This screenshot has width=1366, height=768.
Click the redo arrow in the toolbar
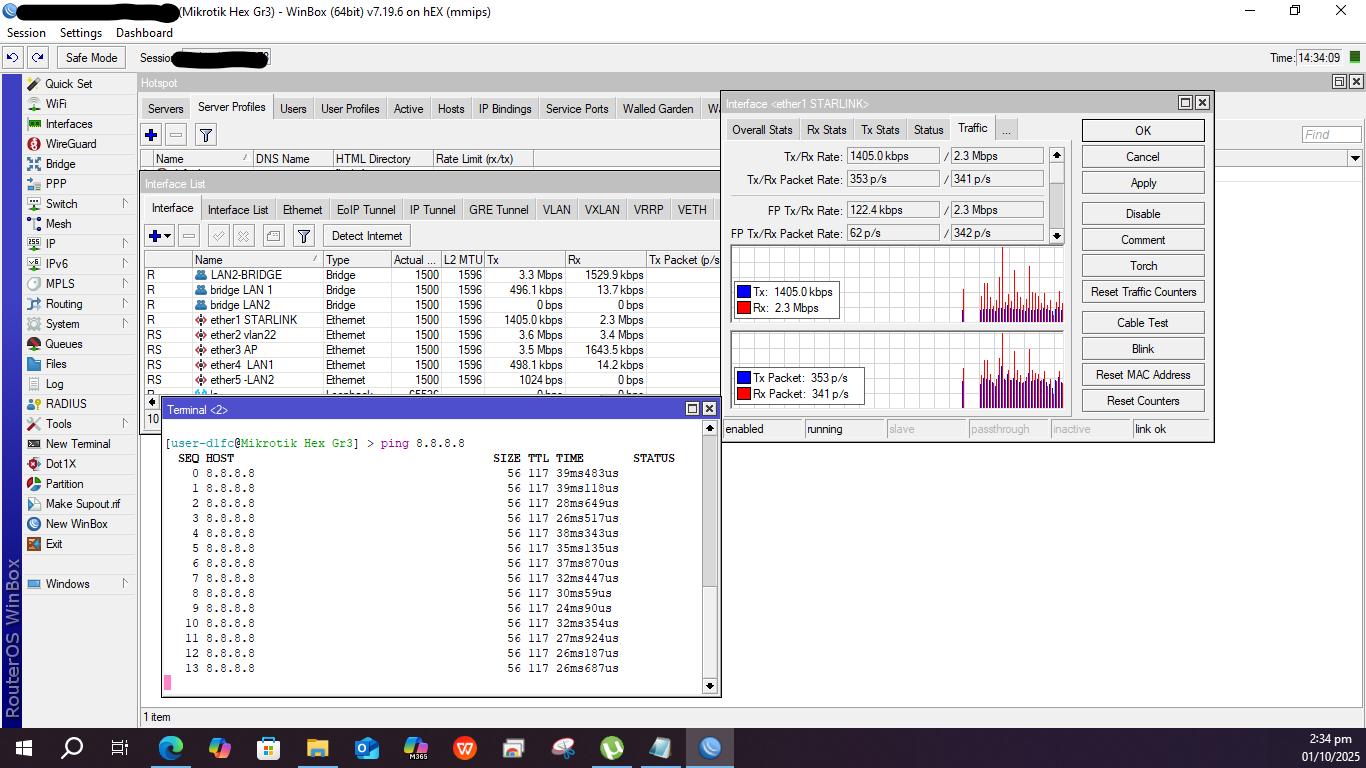click(x=38, y=58)
